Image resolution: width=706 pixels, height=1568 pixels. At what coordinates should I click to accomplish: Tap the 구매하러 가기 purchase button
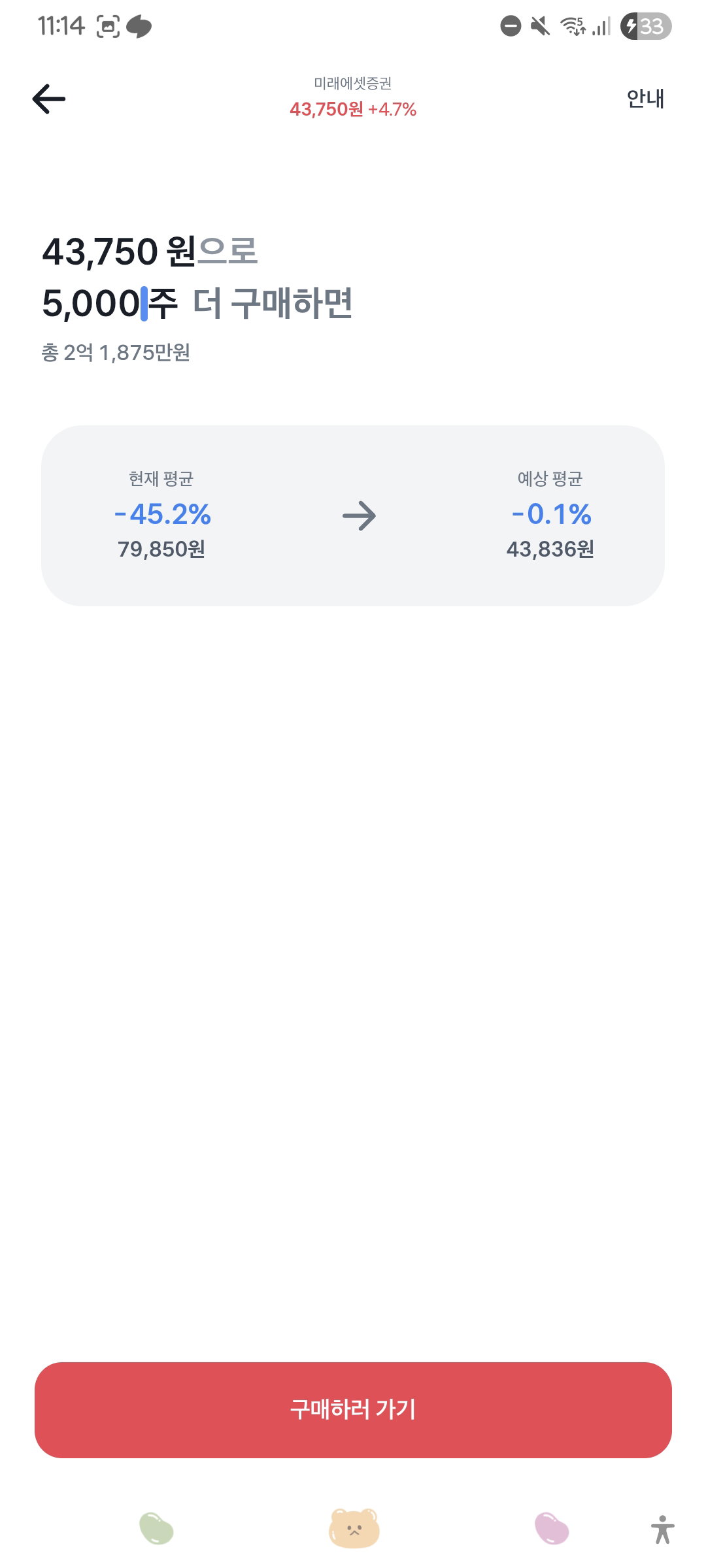(353, 1410)
